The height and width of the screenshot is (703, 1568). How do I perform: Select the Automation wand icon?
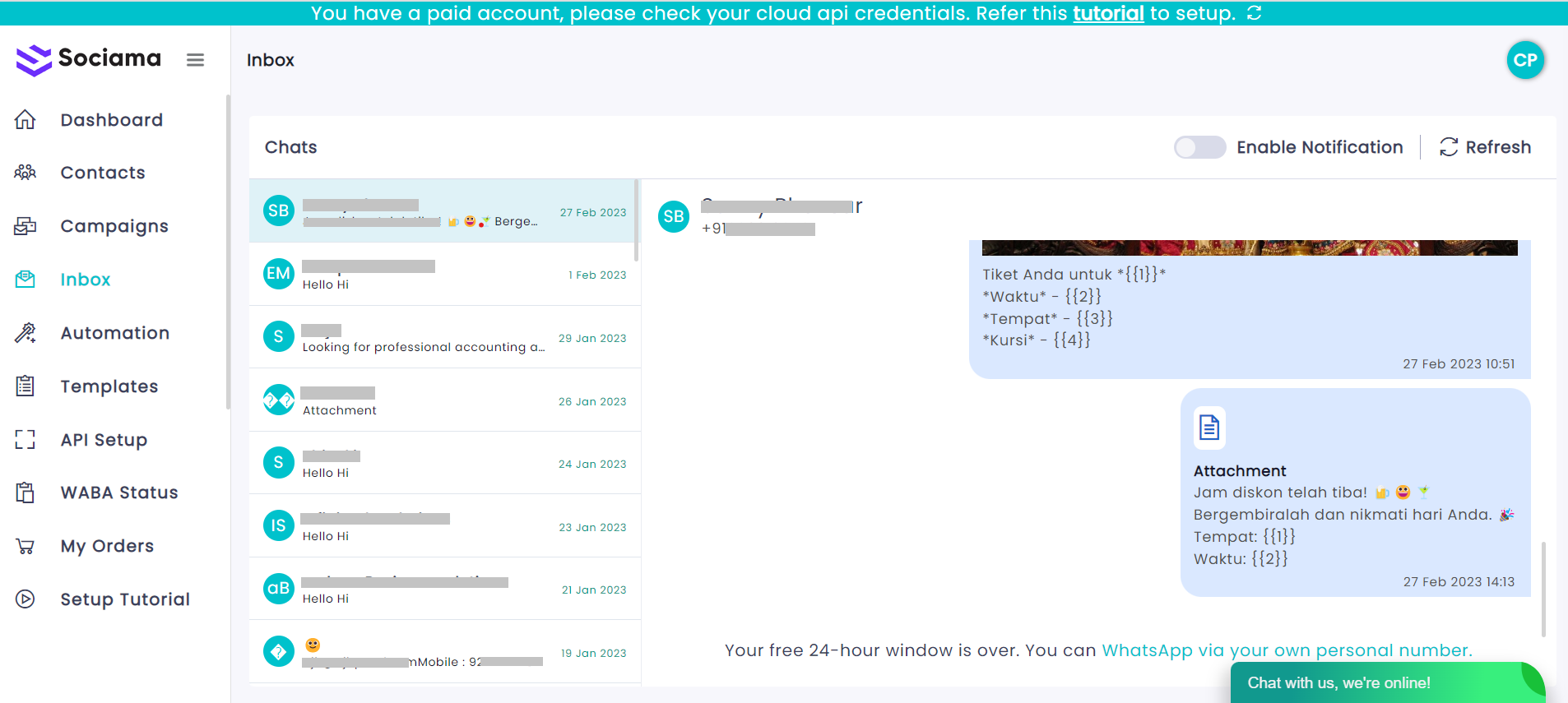pyautogui.click(x=26, y=333)
